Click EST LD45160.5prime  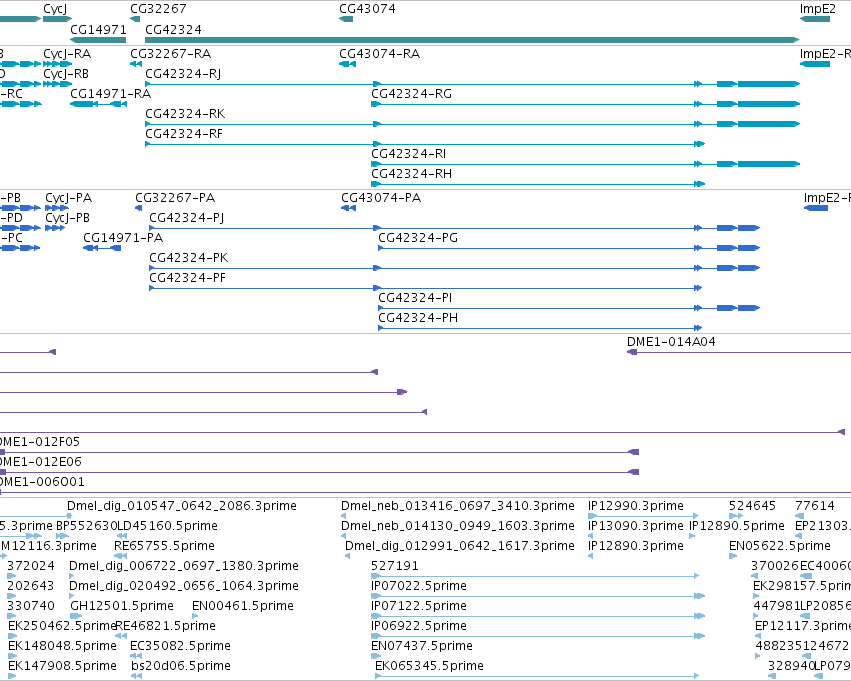(x=167, y=526)
